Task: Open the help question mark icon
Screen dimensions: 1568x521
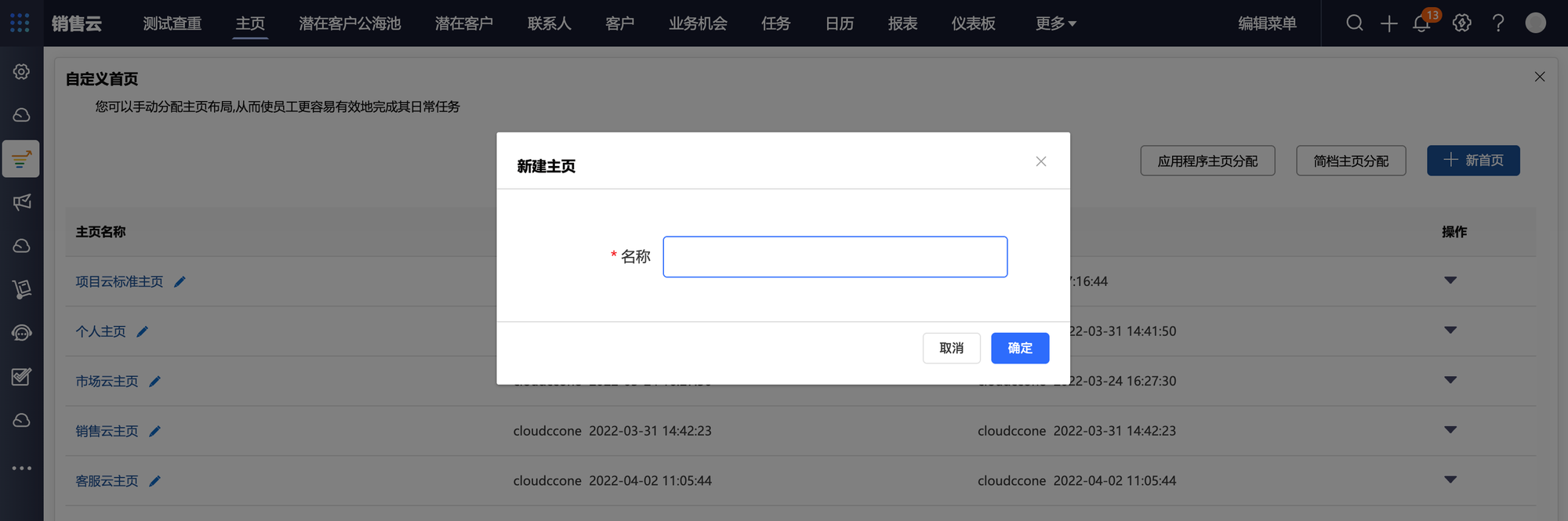Action: tap(1498, 24)
